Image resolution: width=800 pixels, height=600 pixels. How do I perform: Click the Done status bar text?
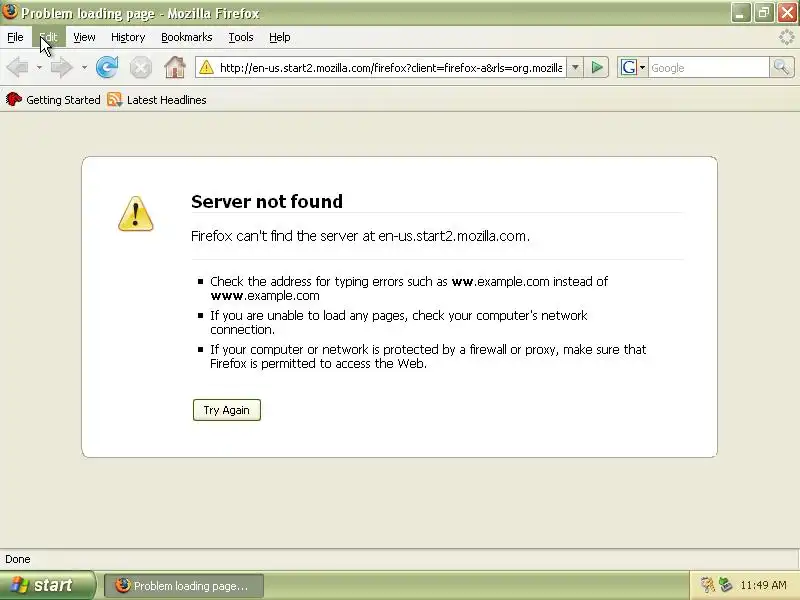(18, 559)
